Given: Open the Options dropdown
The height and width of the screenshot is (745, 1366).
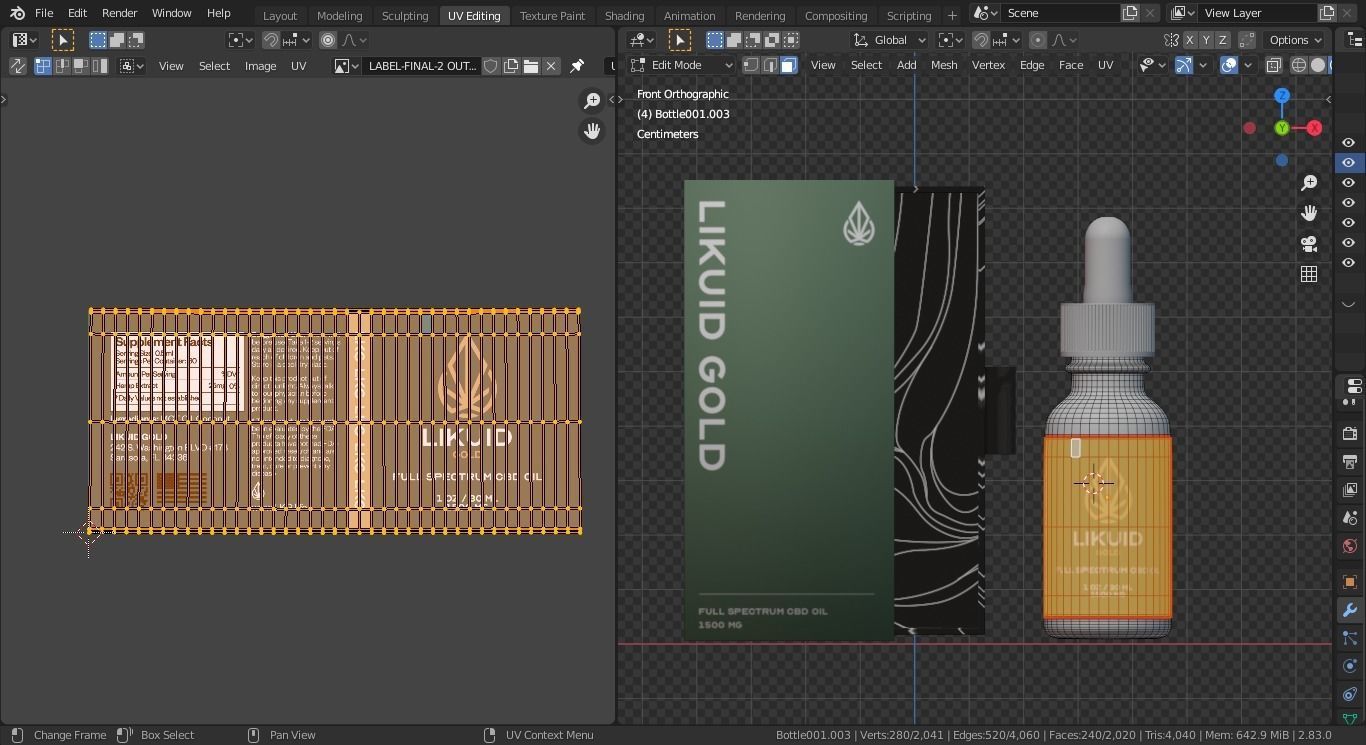Looking at the screenshot, I should click(1296, 40).
